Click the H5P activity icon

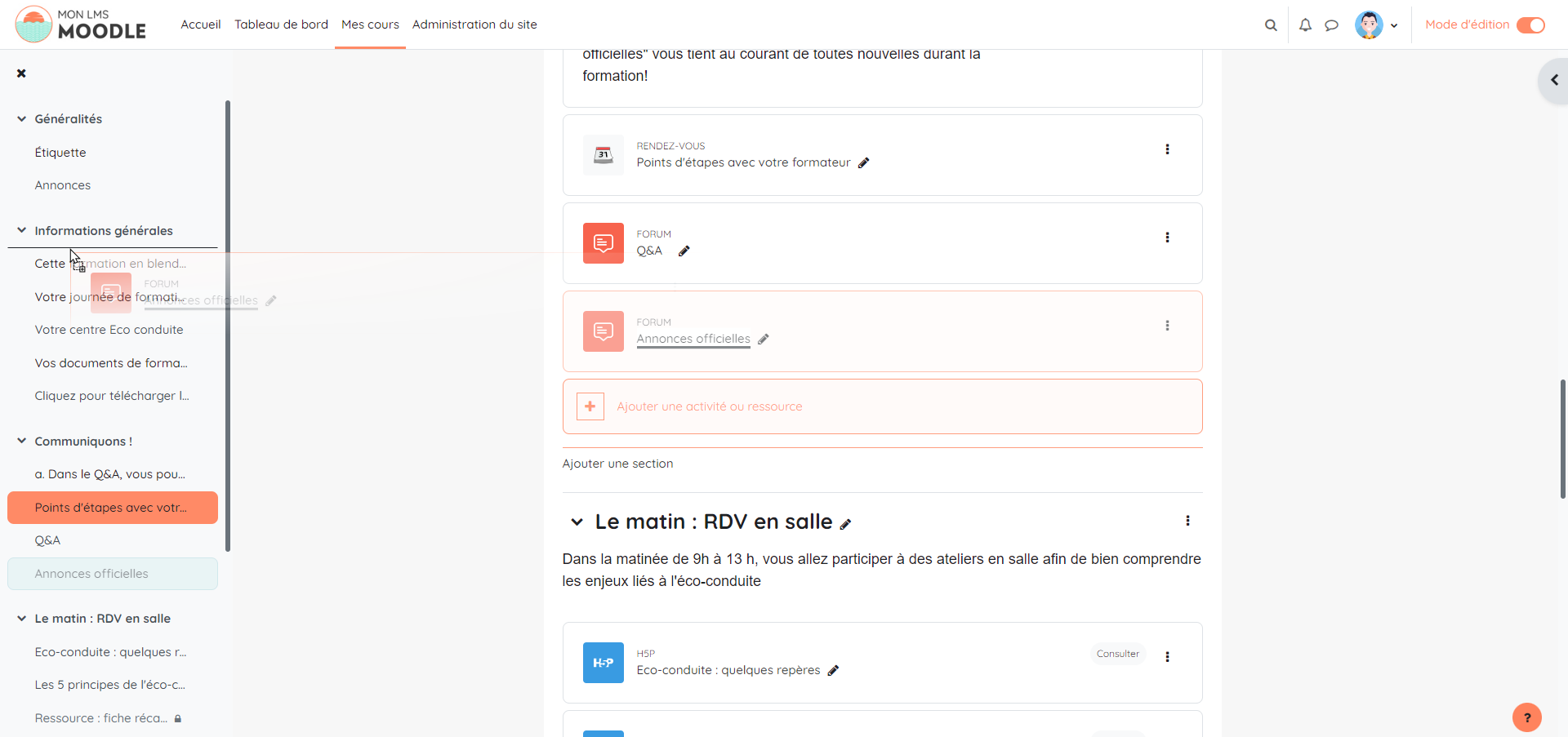(604, 663)
